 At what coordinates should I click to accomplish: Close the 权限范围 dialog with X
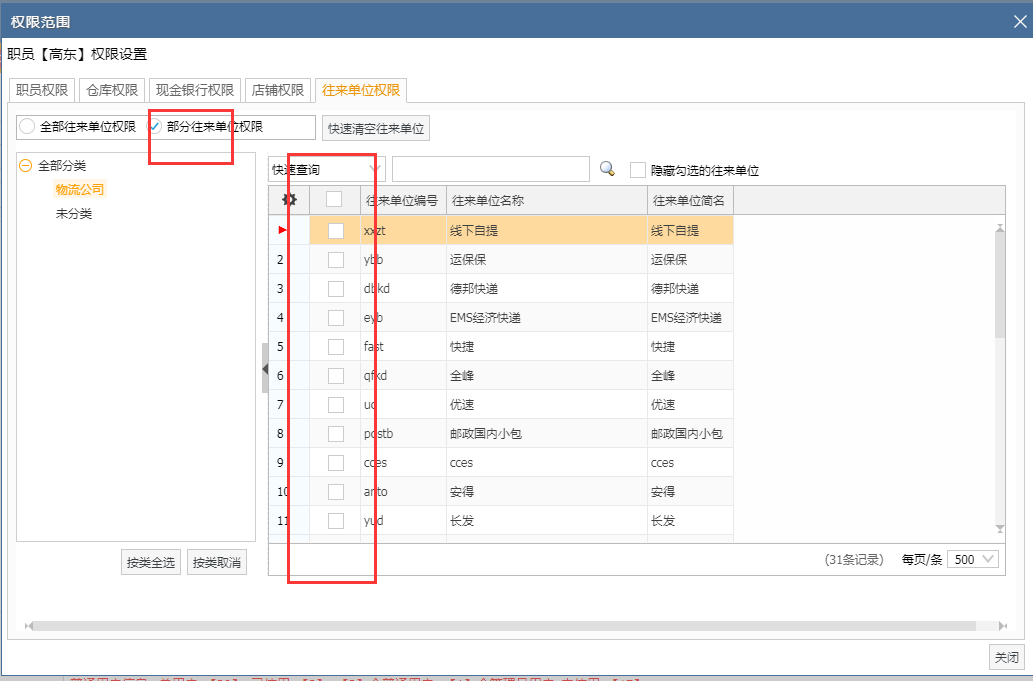1020,22
